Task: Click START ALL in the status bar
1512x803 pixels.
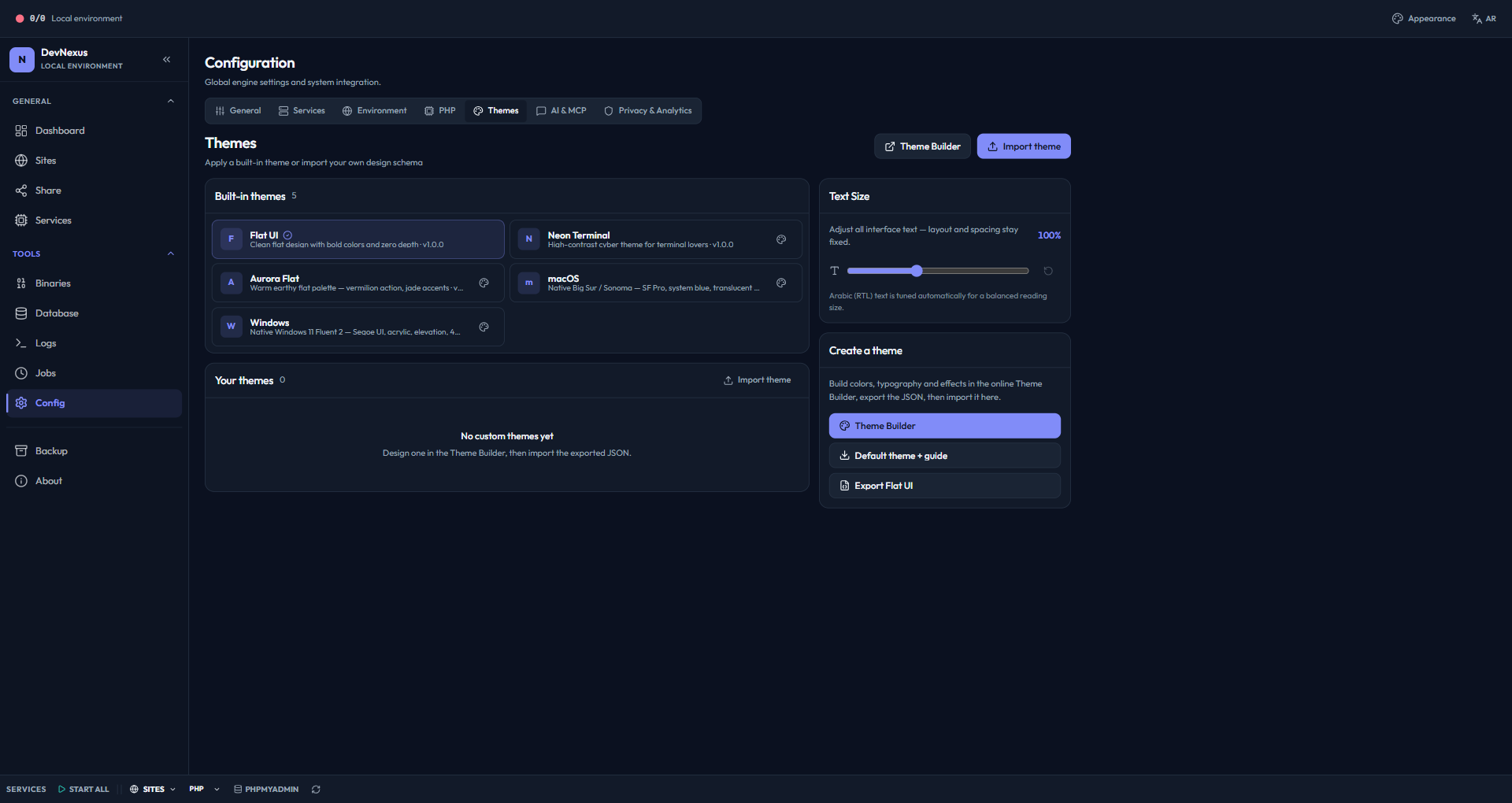Action: pos(83,789)
